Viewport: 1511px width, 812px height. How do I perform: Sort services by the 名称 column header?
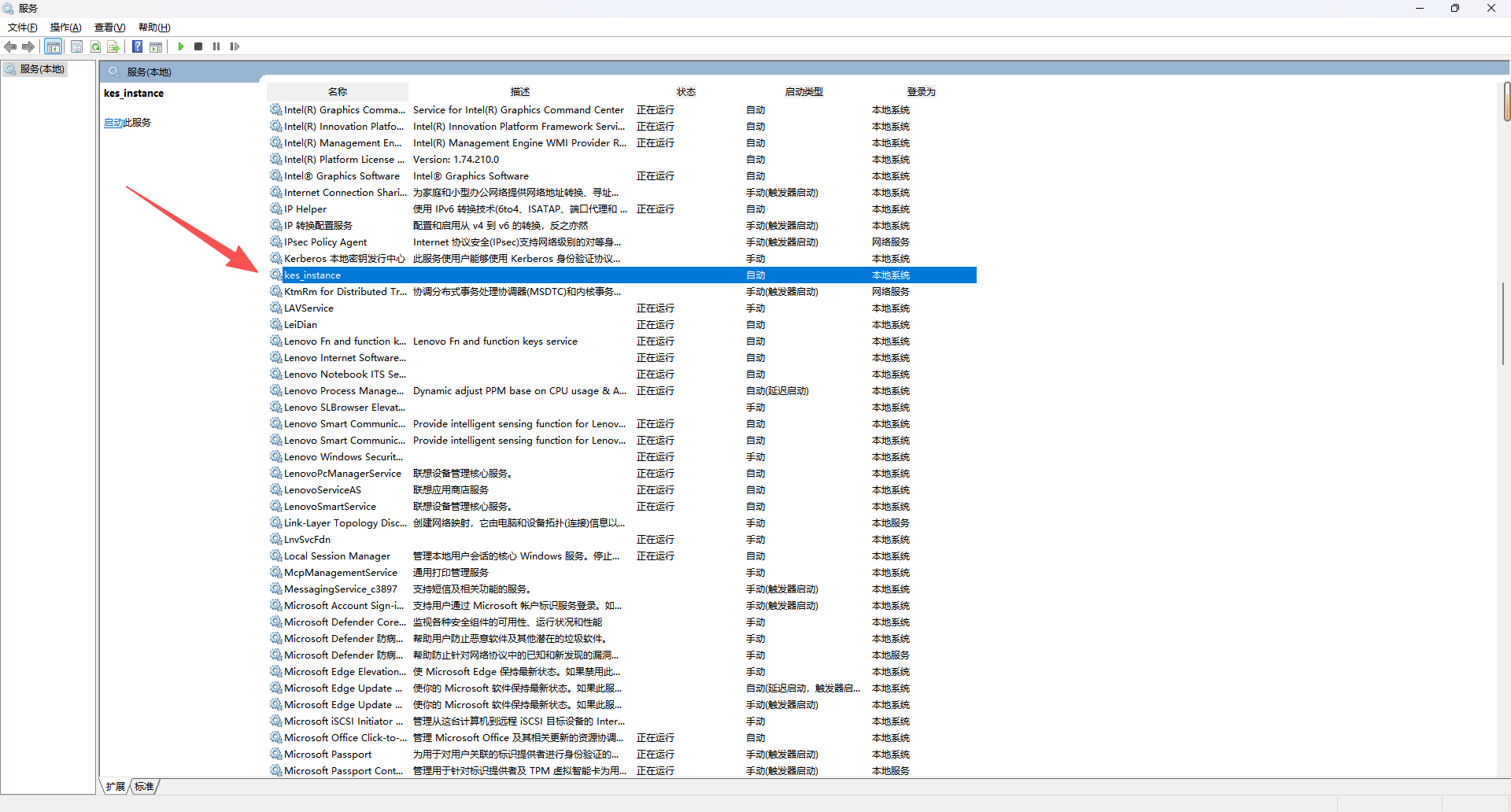click(338, 92)
